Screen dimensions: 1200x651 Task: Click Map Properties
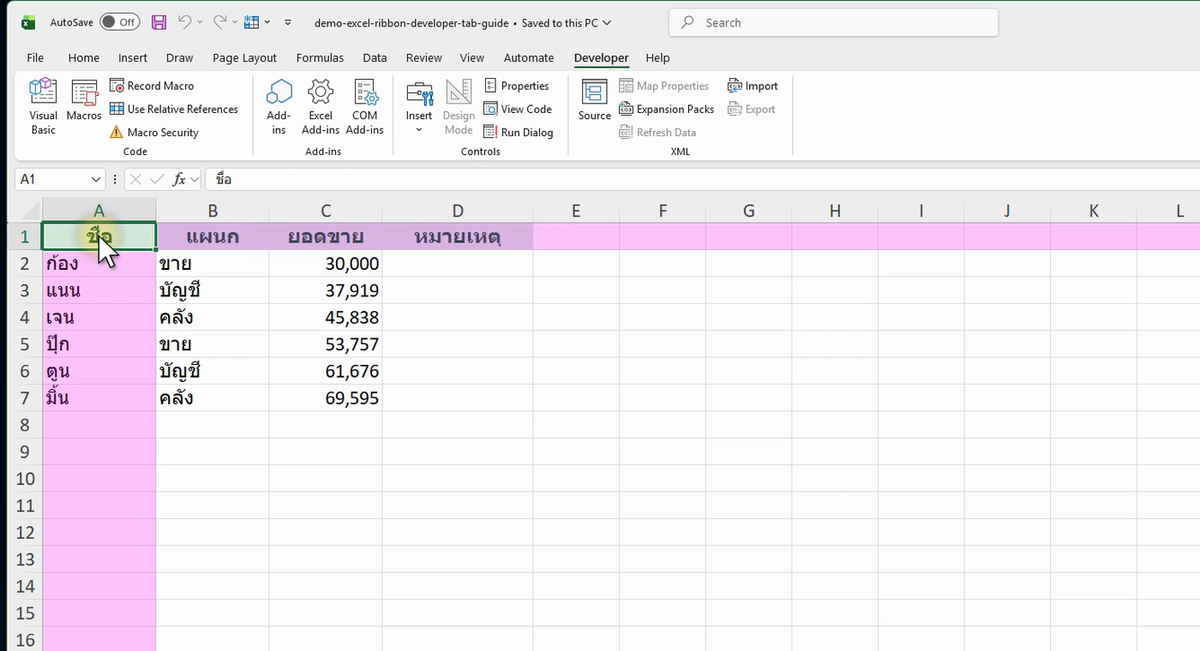[664, 86]
